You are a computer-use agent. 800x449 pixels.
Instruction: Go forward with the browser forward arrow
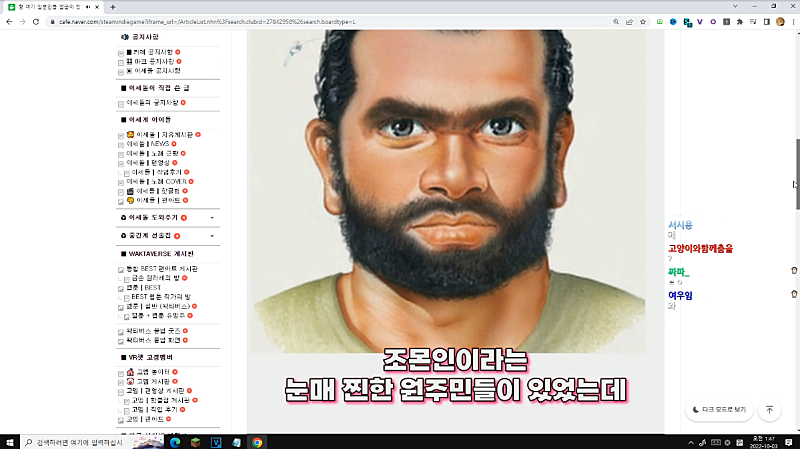click(22, 22)
